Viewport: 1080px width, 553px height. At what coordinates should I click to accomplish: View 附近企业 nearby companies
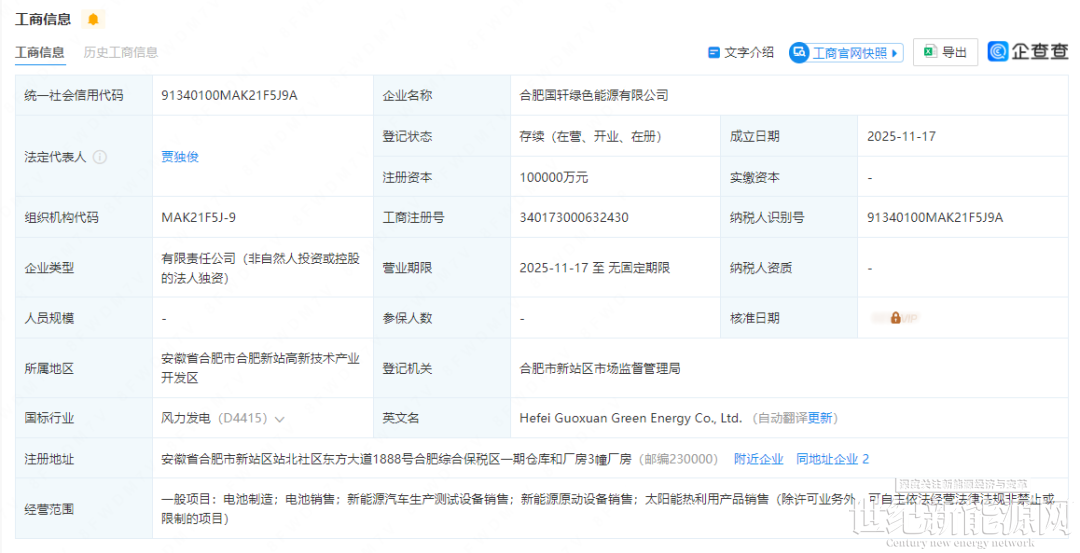coord(758,459)
